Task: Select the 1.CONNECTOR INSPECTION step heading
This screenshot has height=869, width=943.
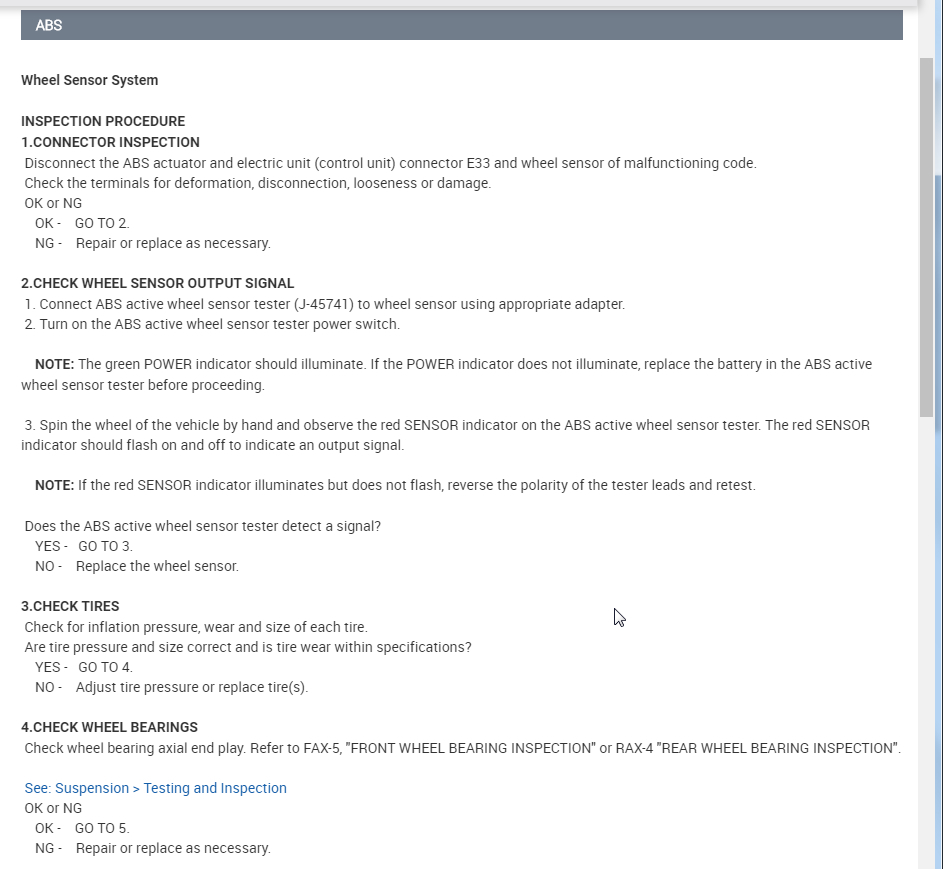Action: (110, 142)
